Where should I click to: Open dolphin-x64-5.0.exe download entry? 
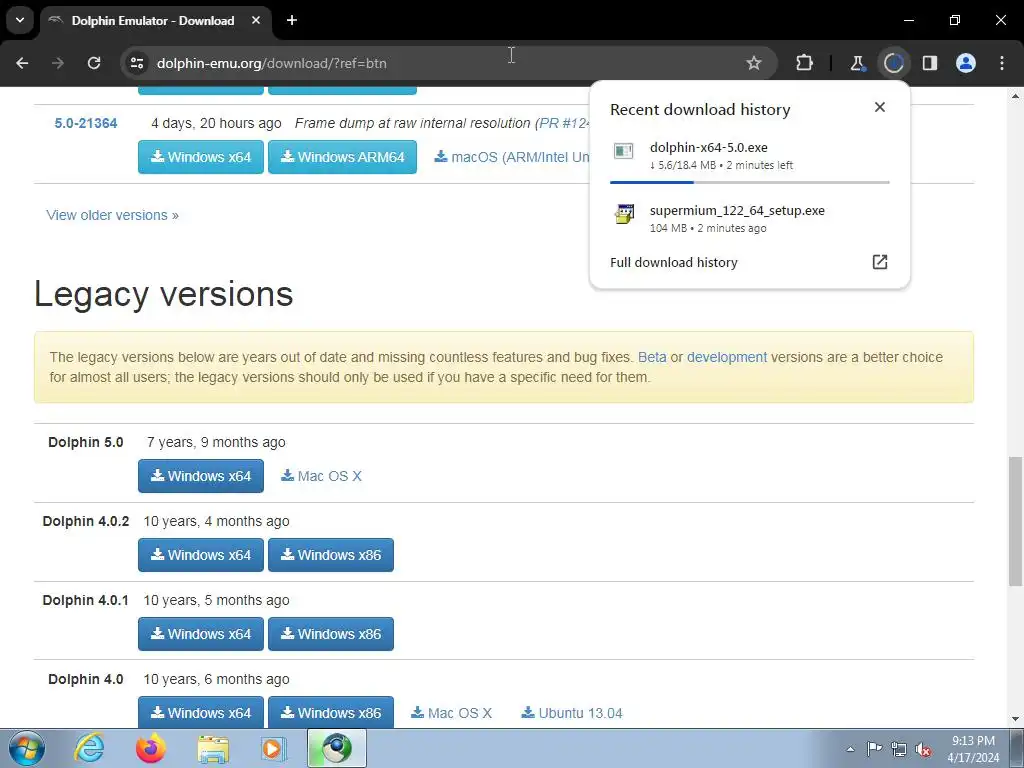(749, 155)
